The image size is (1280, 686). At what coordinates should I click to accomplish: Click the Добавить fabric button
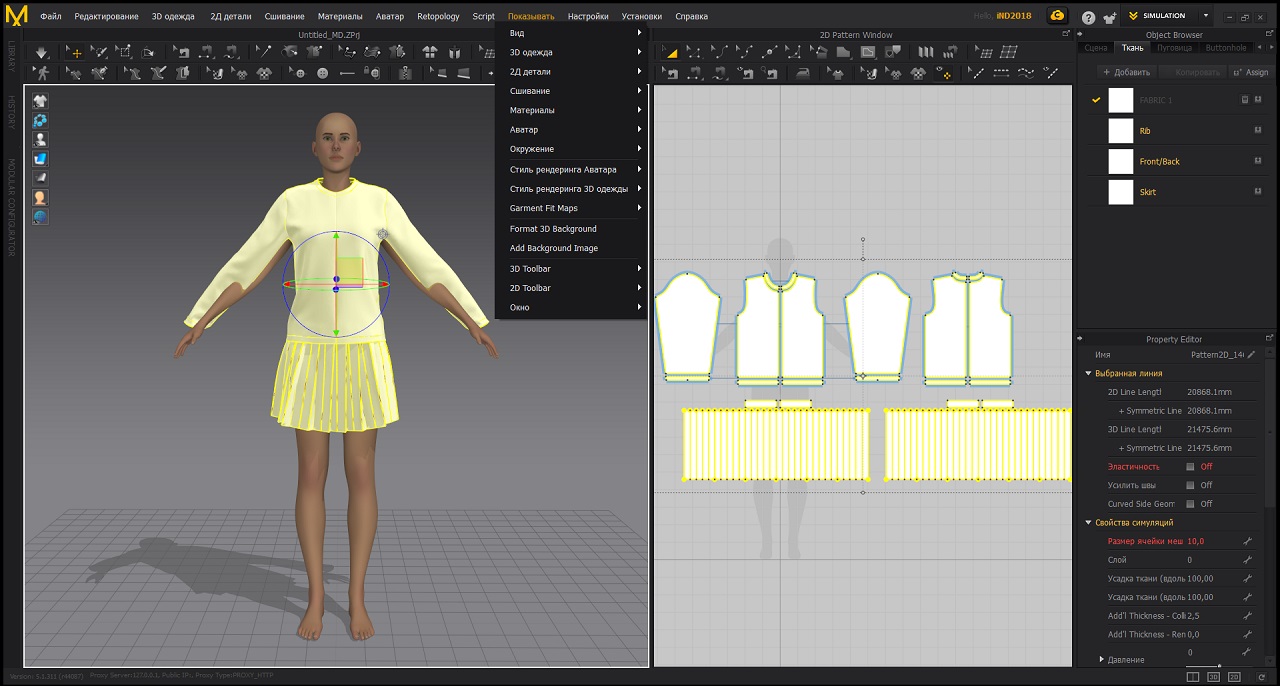[x=1127, y=72]
